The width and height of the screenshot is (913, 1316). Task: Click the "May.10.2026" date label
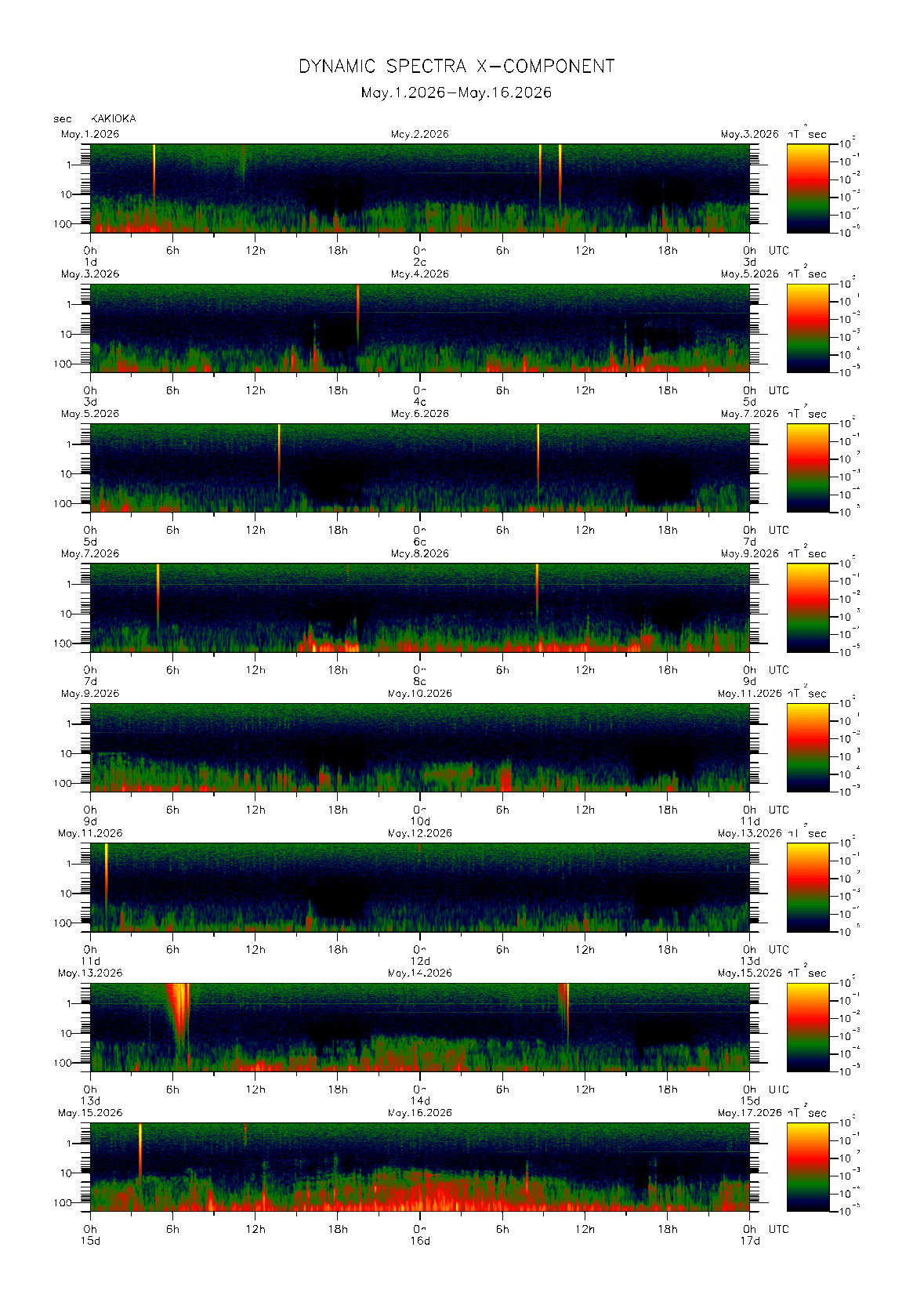[420, 694]
